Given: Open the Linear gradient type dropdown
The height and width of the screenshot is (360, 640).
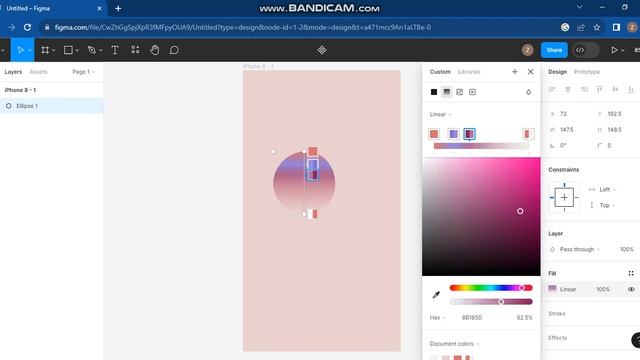Looking at the screenshot, I should click(440, 114).
